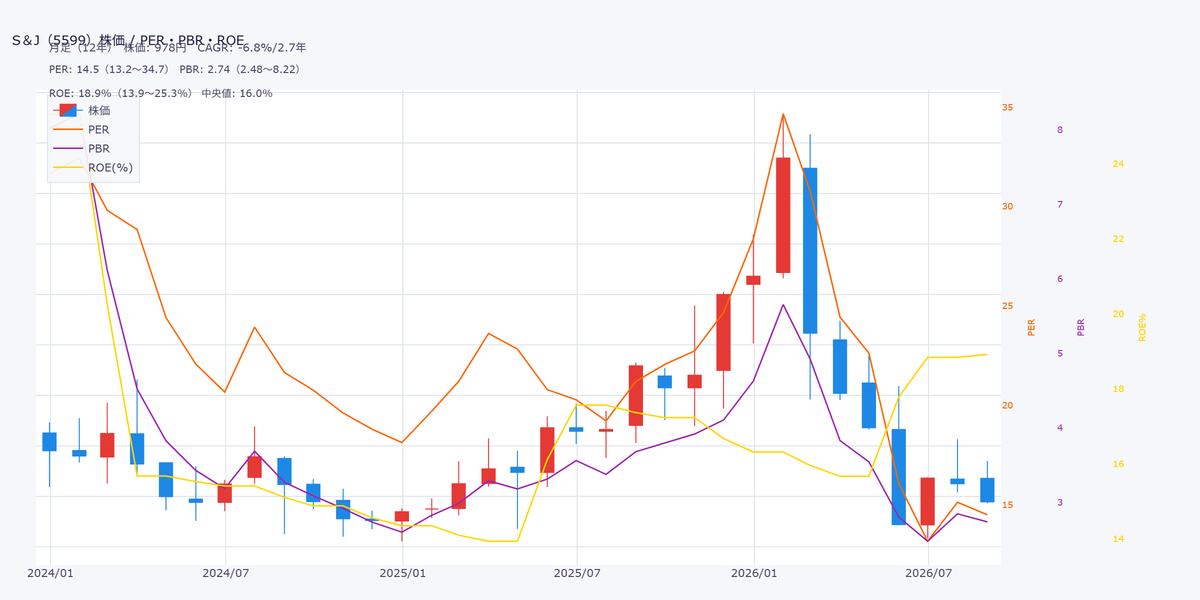Select the 2026/01 x-axis tick label

pyautogui.click(x=754, y=573)
